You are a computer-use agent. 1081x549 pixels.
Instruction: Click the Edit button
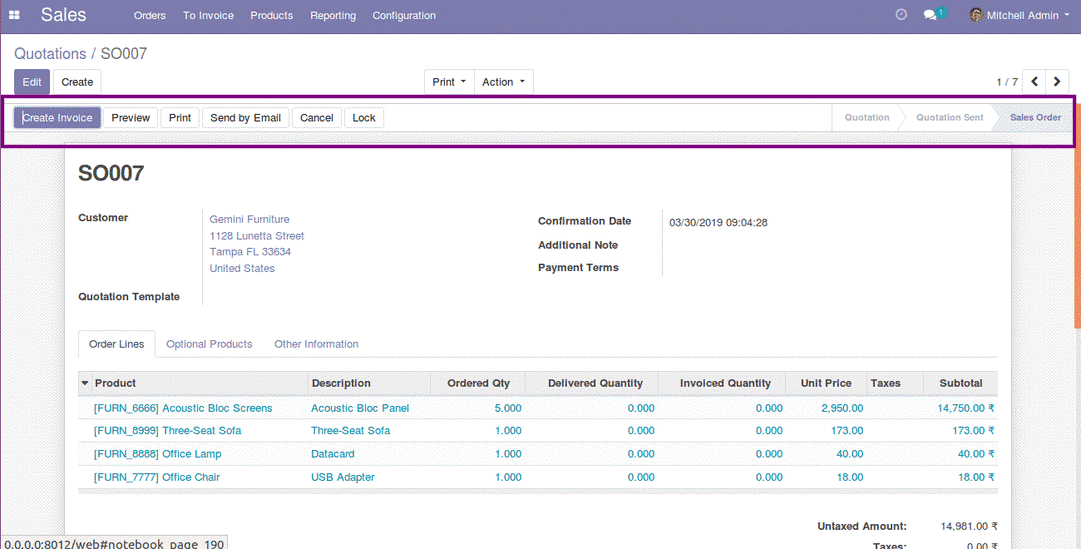point(32,82)
